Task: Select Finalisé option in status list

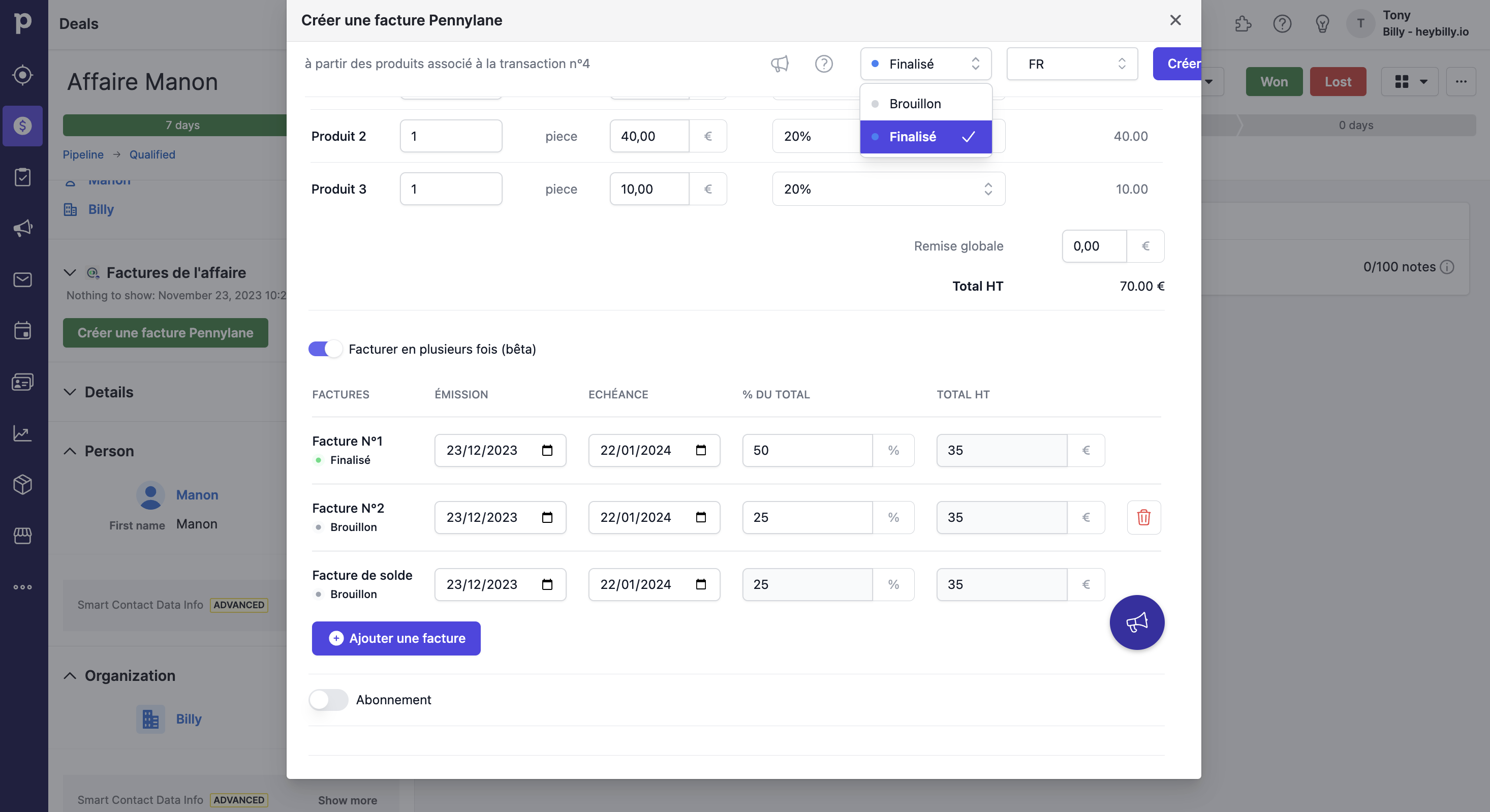Action: point(925,137)
